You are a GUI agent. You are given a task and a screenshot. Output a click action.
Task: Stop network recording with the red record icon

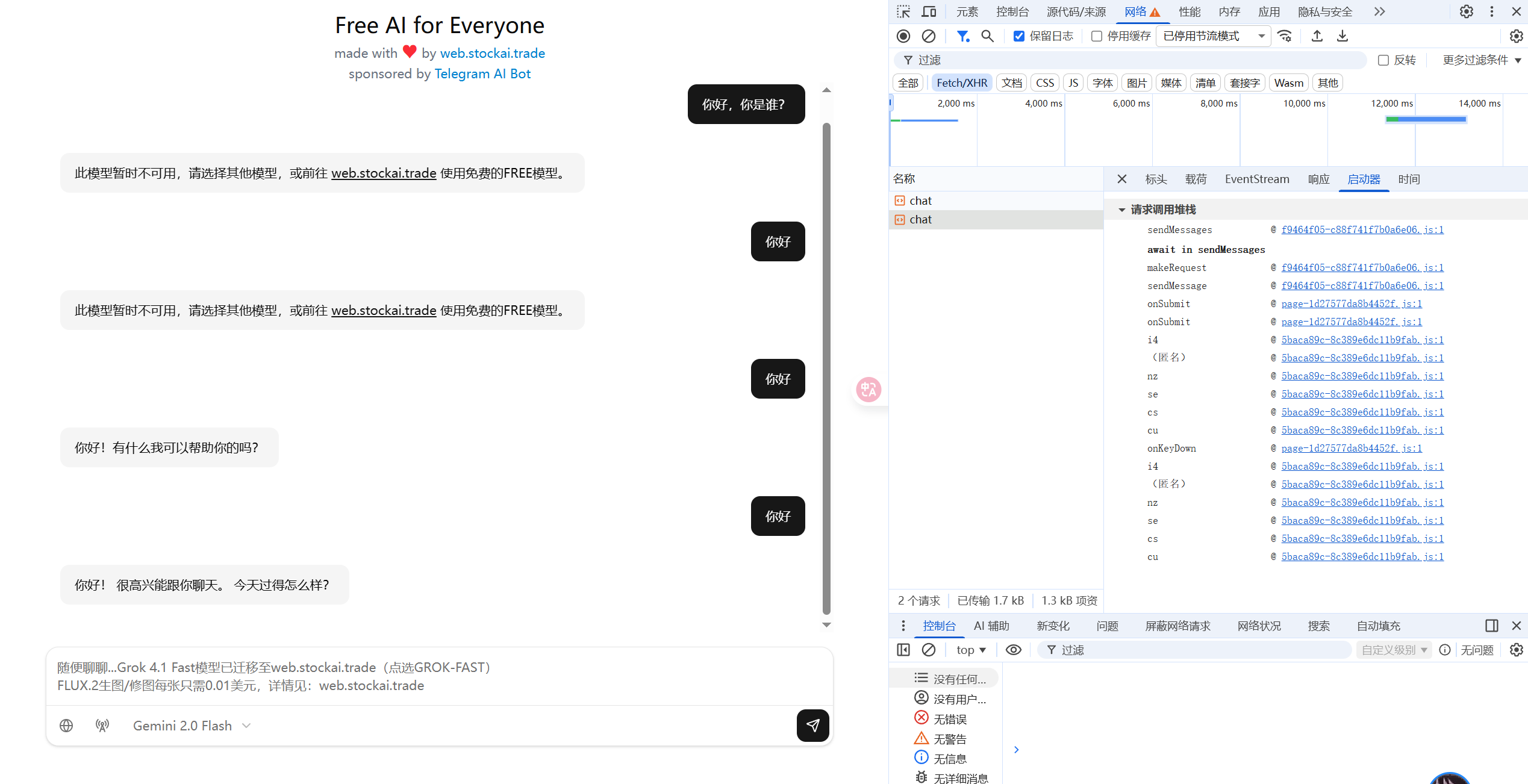[903, 36]
